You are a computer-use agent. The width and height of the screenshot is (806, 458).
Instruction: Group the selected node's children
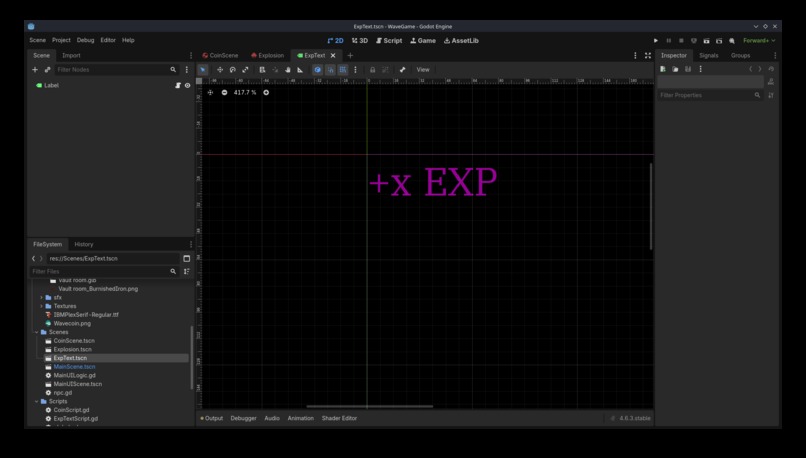pos(386,69)
